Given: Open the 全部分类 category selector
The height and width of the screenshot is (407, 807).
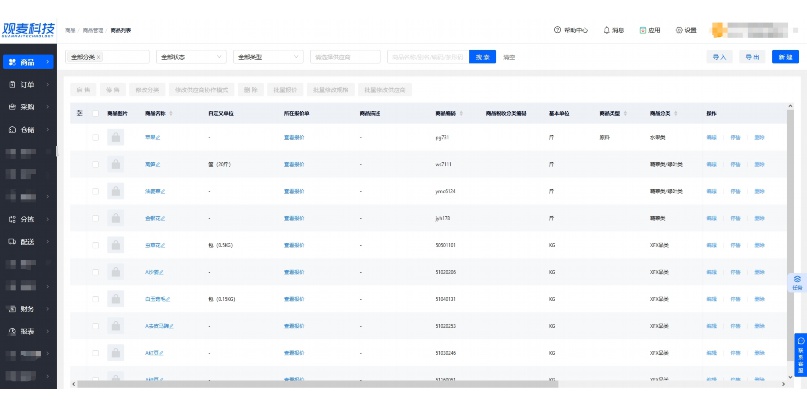Looking at the screenshot, I should pos(107,57).
